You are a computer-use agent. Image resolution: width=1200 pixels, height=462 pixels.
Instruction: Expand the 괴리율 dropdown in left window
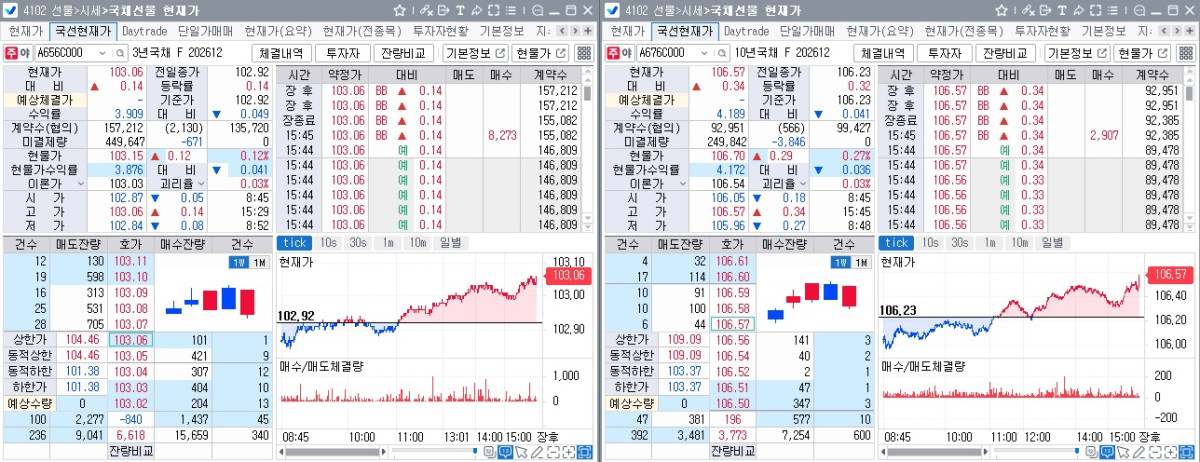click(201, 184)
